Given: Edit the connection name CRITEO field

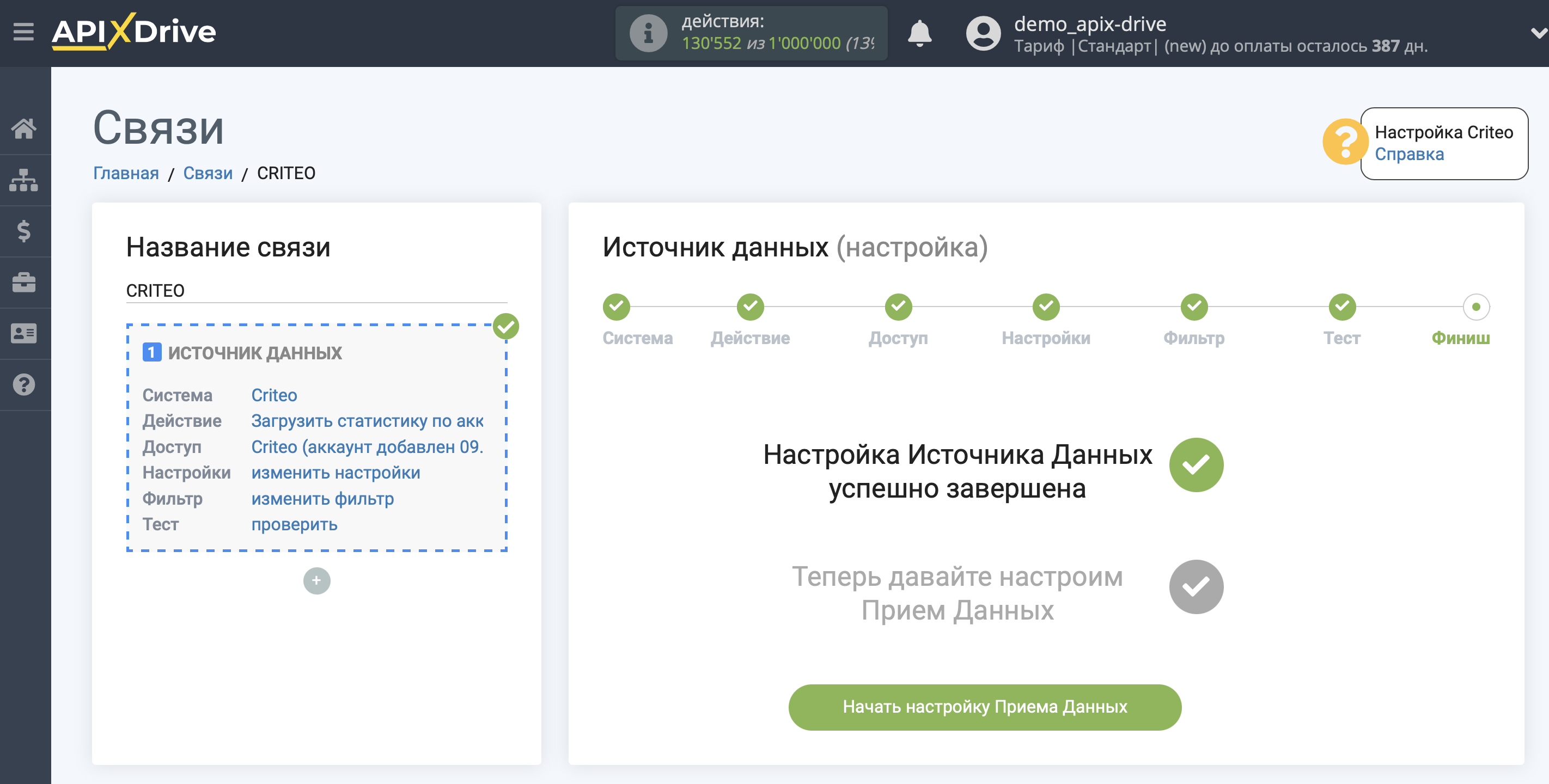Looking at the screenshot, I should 316,290.
